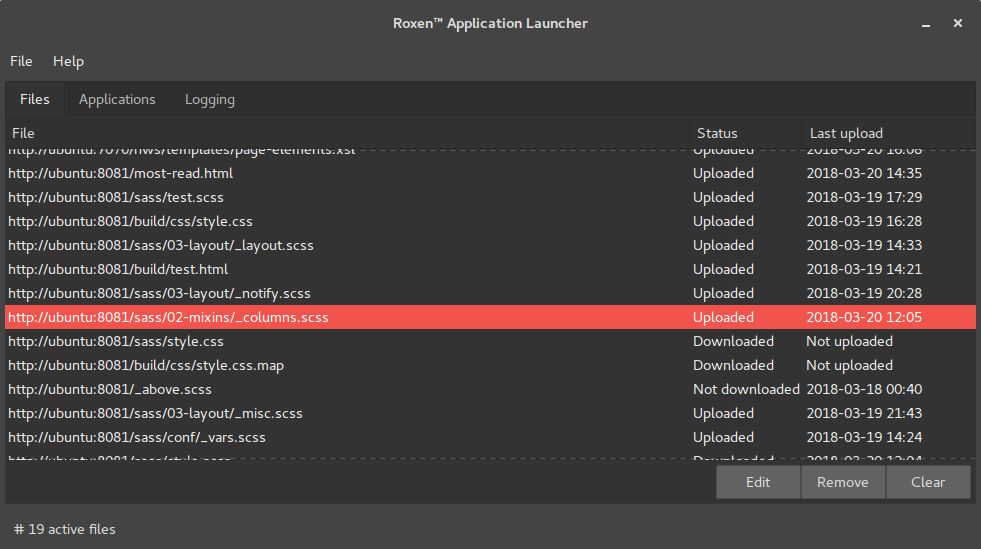
Task: Click the Clear button
Action: [928, 482]
